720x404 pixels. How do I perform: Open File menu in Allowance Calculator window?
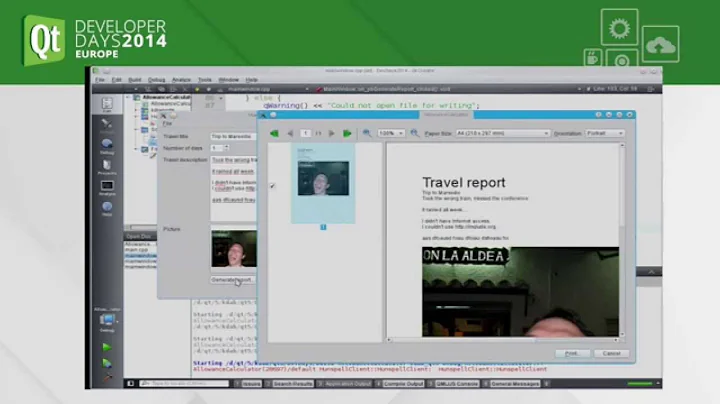[x=167, y=123]
